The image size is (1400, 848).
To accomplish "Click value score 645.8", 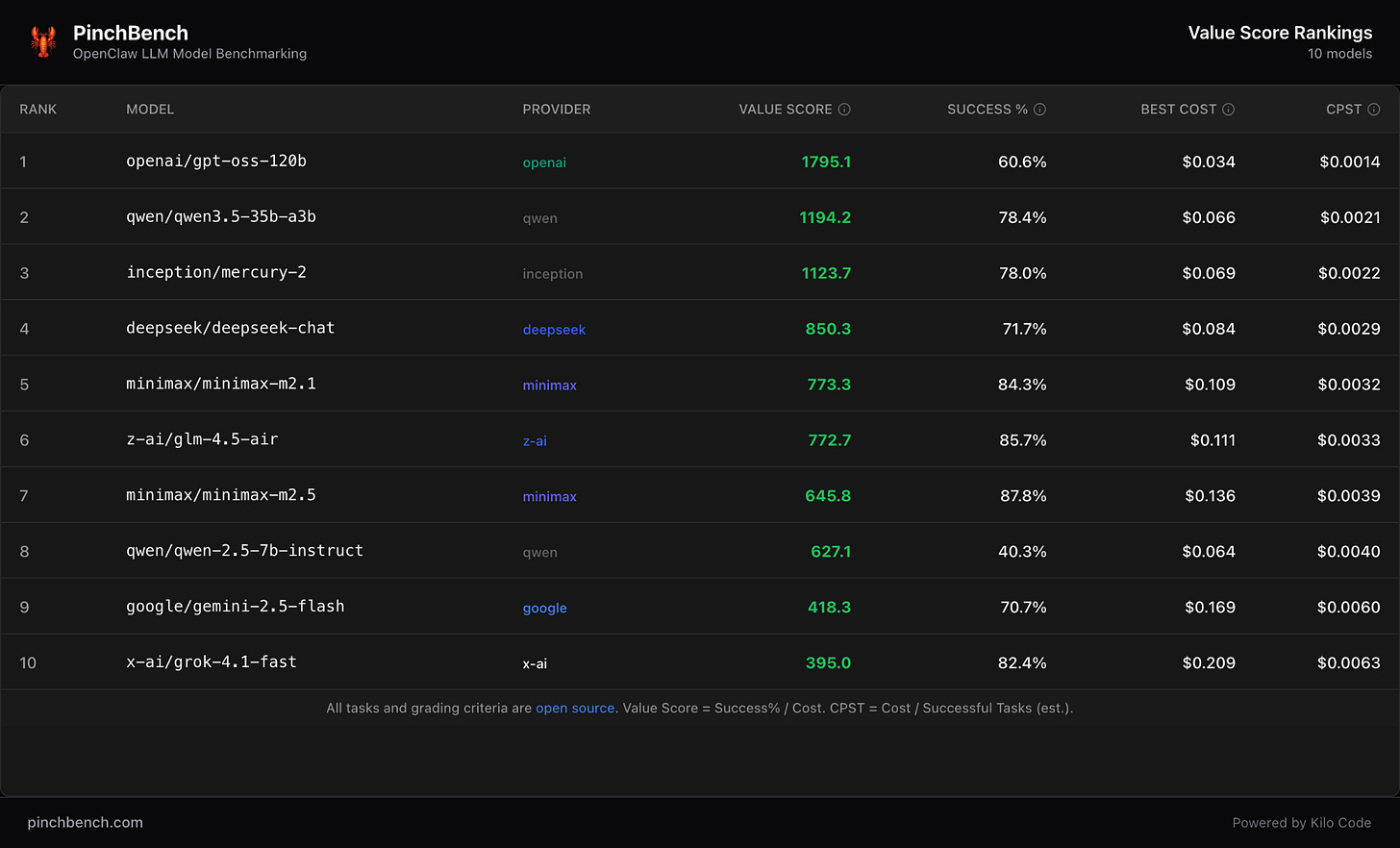I will tap(828, 497).
